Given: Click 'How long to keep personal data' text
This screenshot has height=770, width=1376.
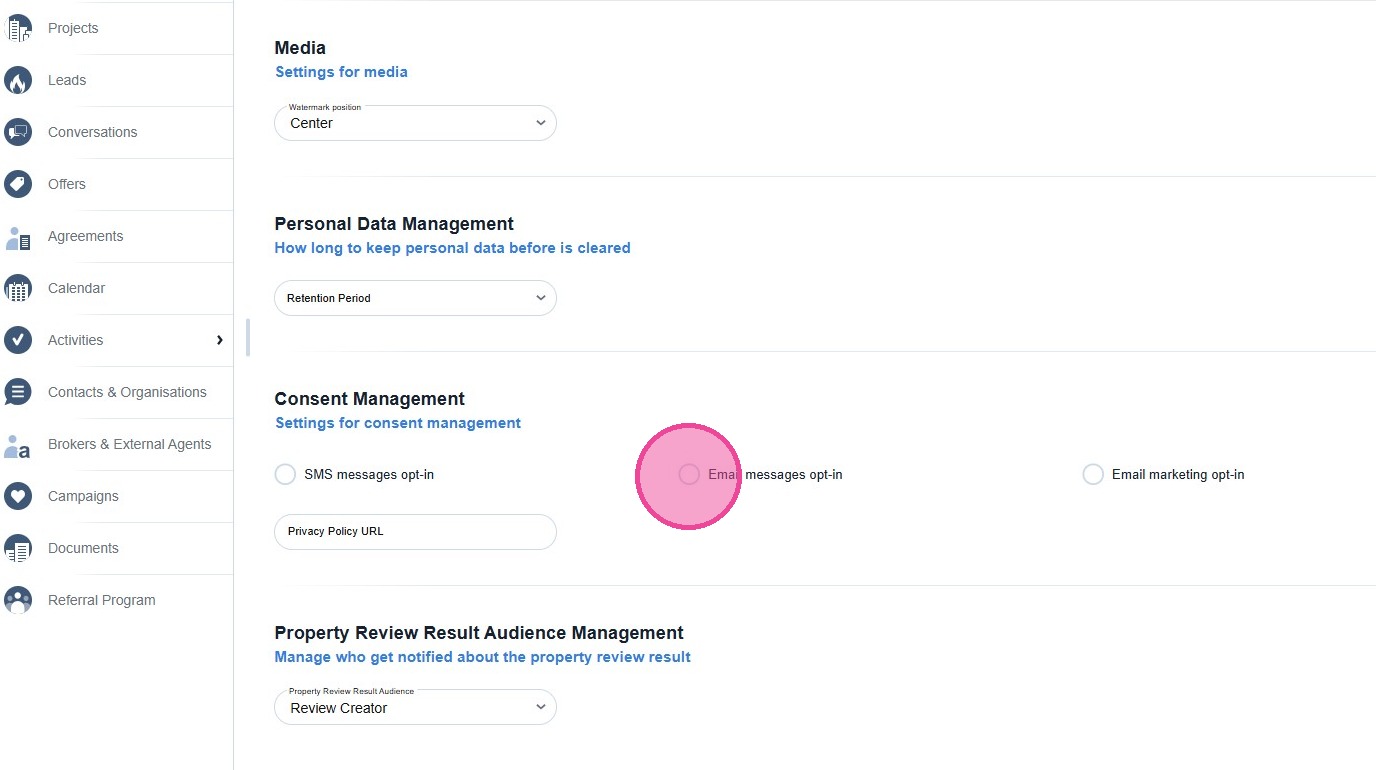Looking at the screenshot, I should (x=452, y=248).
